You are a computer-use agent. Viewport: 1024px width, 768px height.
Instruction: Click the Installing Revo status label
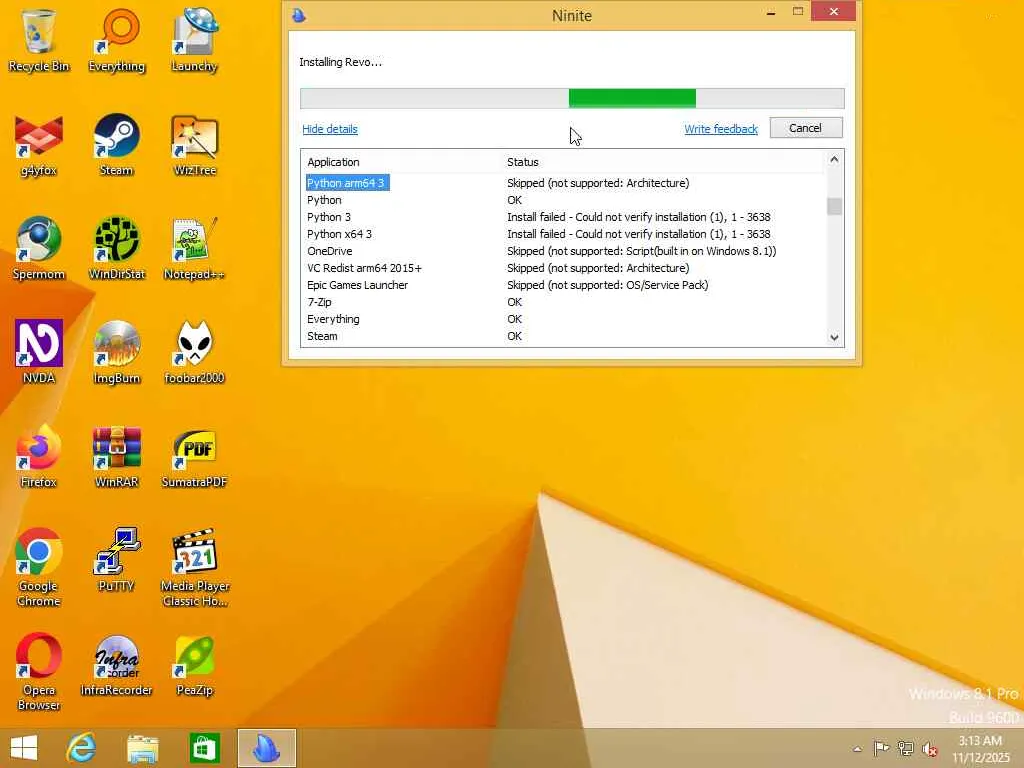340,62
